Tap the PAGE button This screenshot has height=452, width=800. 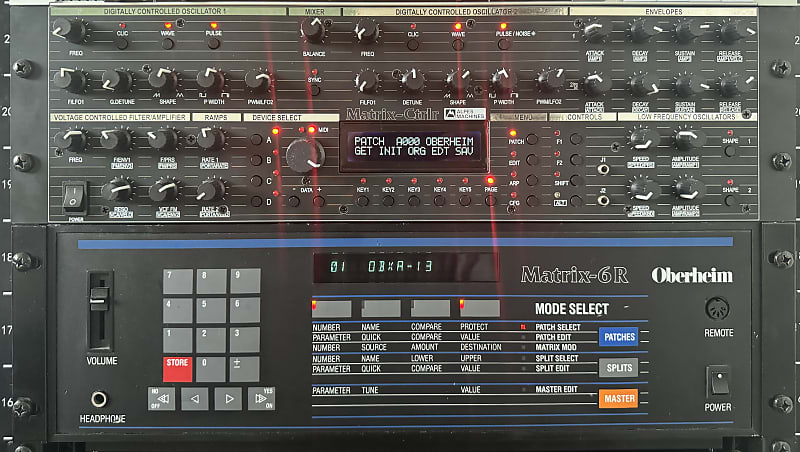[x=490, y=200]
